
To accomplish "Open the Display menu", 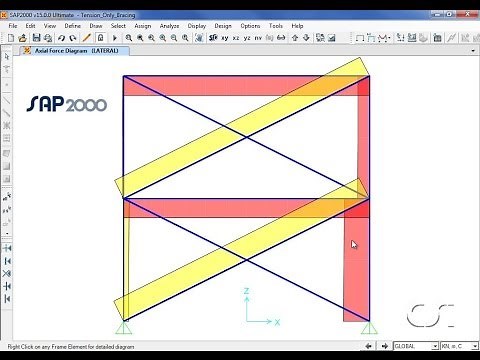I will 197,26.
